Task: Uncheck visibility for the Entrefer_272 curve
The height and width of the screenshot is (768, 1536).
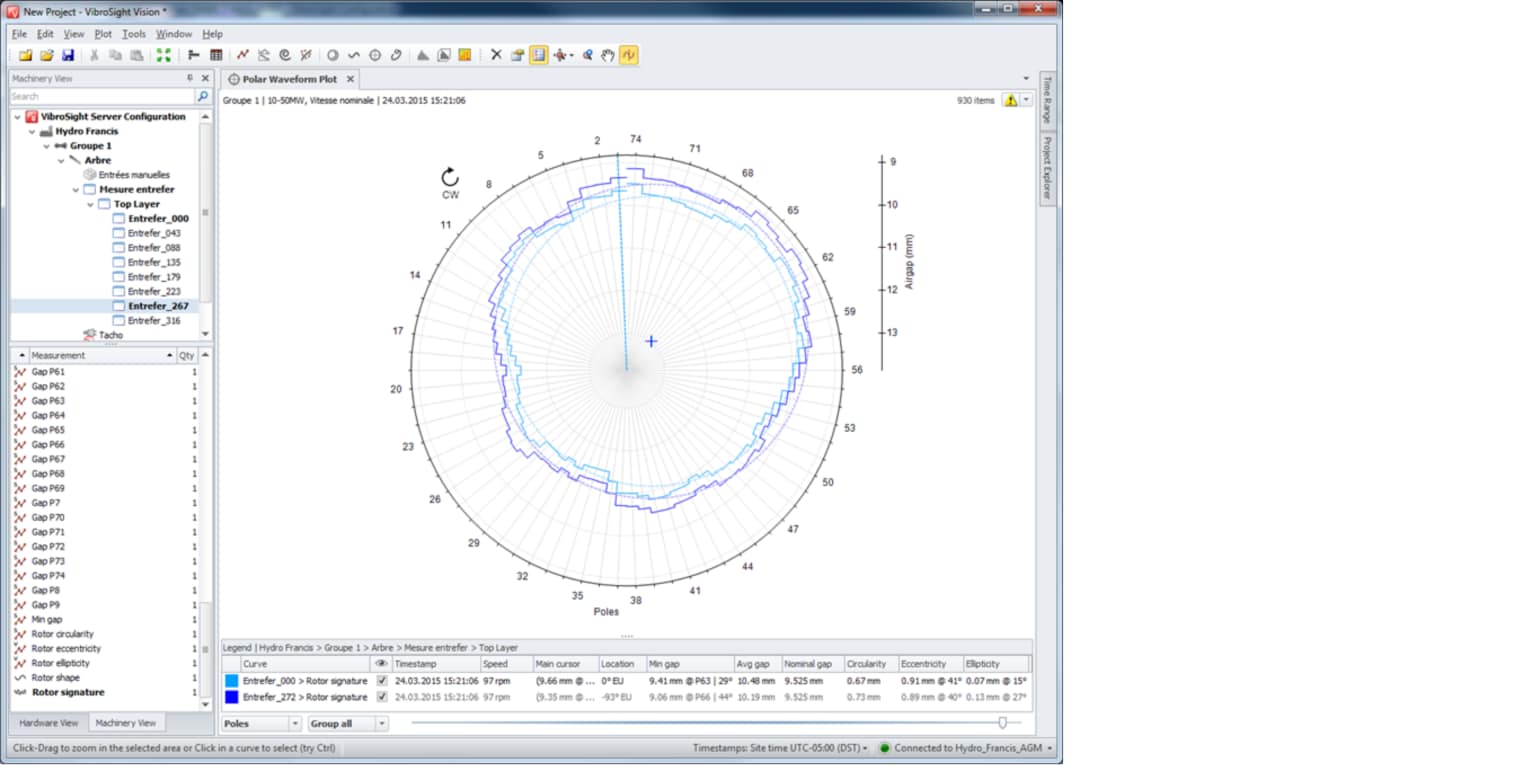Action: pos(381,697)
